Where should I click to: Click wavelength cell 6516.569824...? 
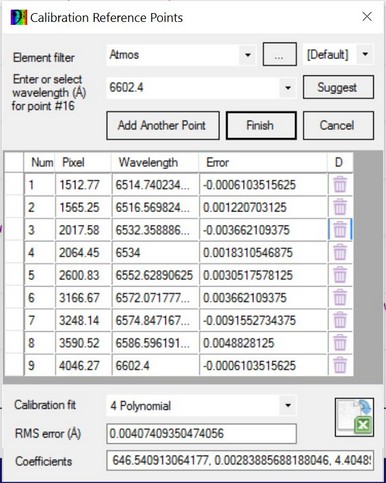pos(155,207)
